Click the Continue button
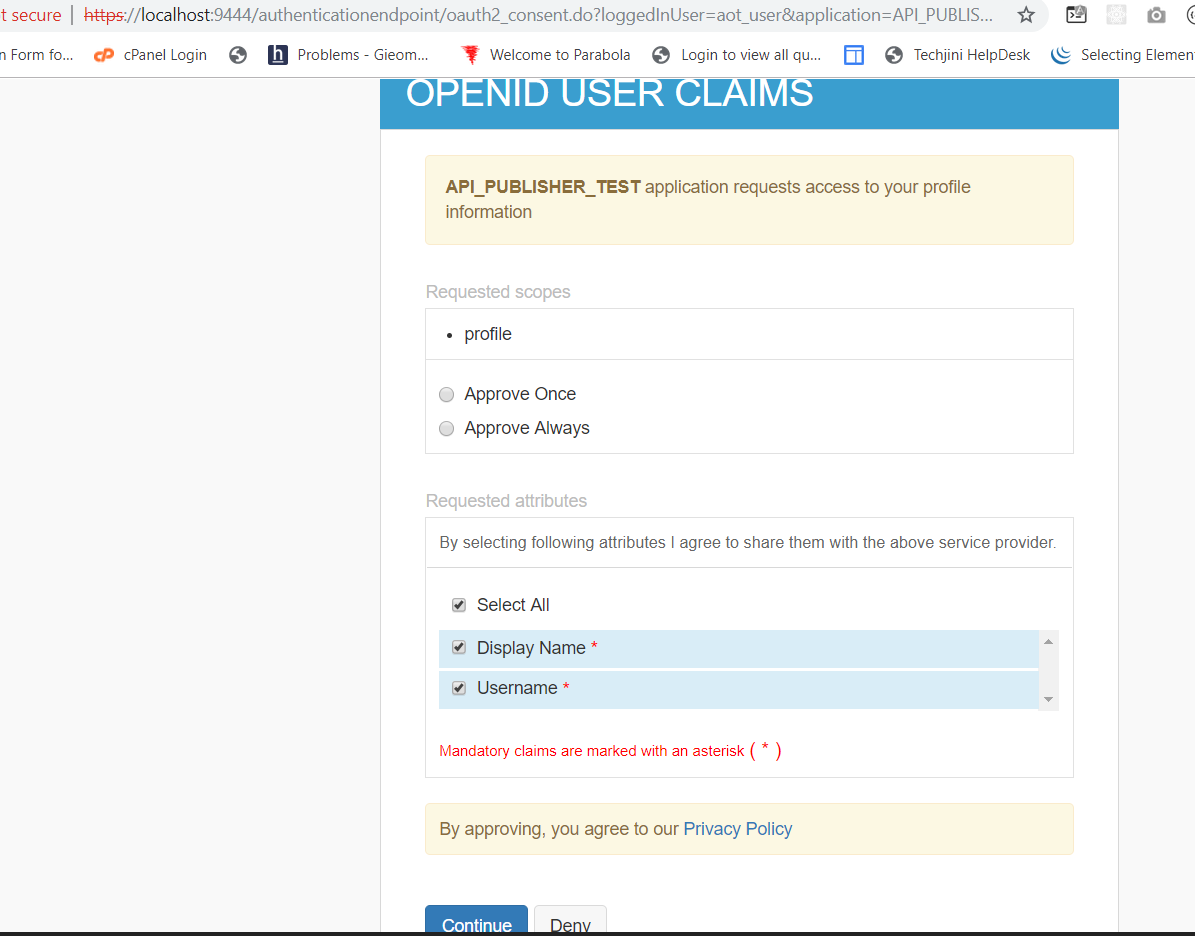The height and width of the screenshot is (936, 1195). coord(476,925)
